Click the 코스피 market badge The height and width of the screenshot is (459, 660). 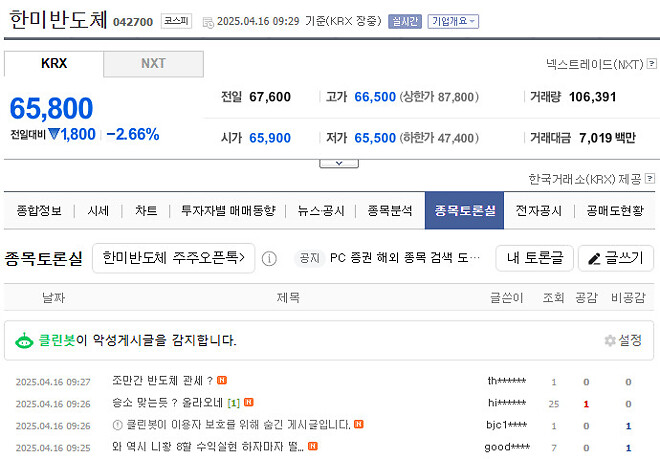point(176,21)
